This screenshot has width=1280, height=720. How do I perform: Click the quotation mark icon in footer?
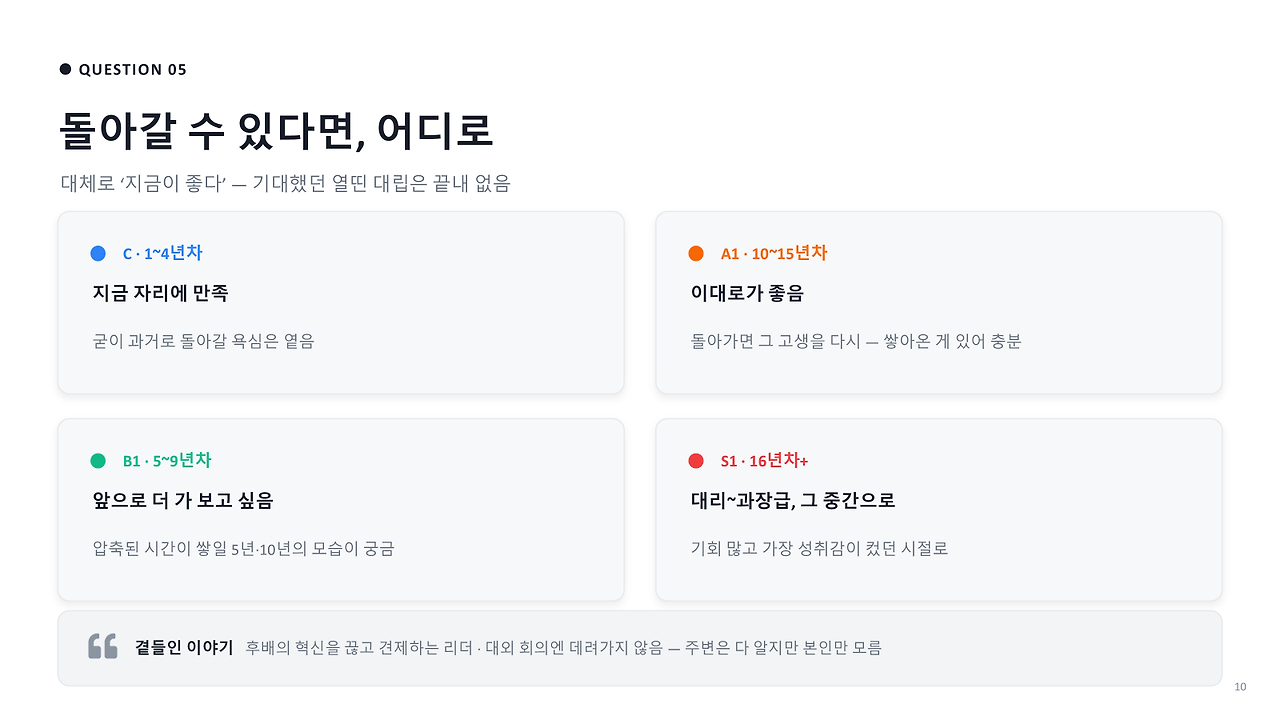tap(103, 647)
